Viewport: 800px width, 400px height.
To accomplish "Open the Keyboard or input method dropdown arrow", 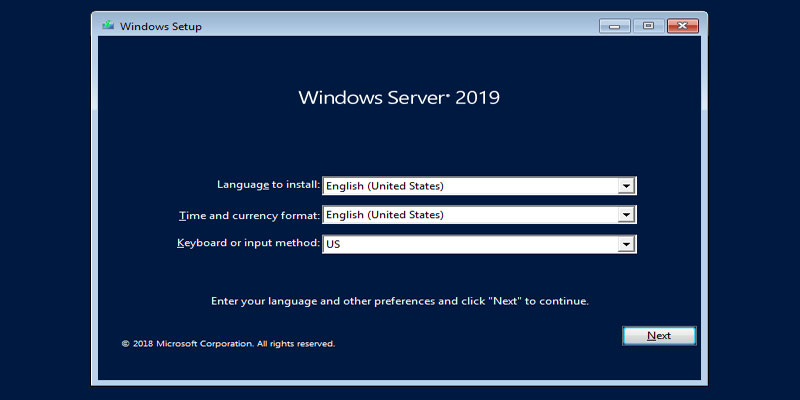I will [x=626, y=244].
